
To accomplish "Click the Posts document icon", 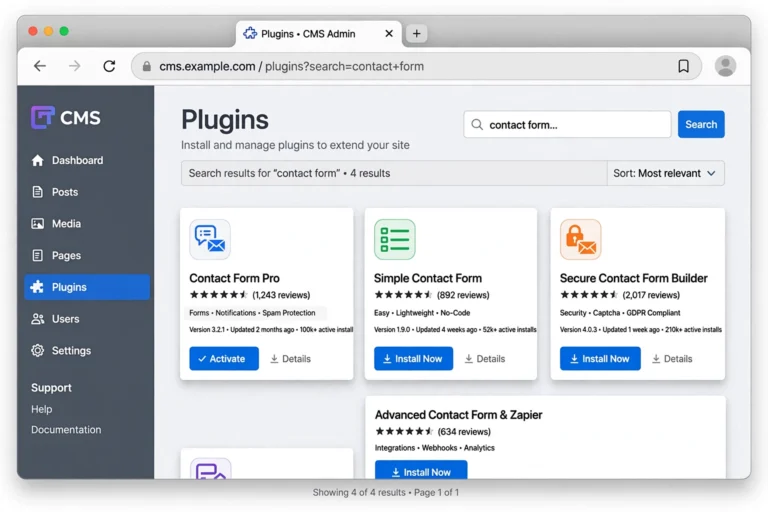I will [38, 192].
